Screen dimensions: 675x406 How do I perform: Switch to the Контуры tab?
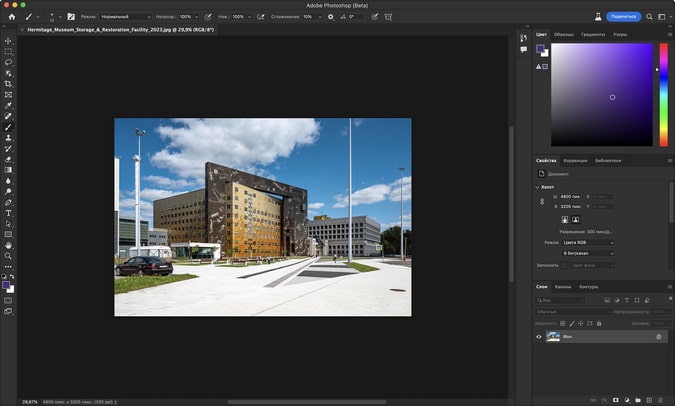tap(588, 287)
